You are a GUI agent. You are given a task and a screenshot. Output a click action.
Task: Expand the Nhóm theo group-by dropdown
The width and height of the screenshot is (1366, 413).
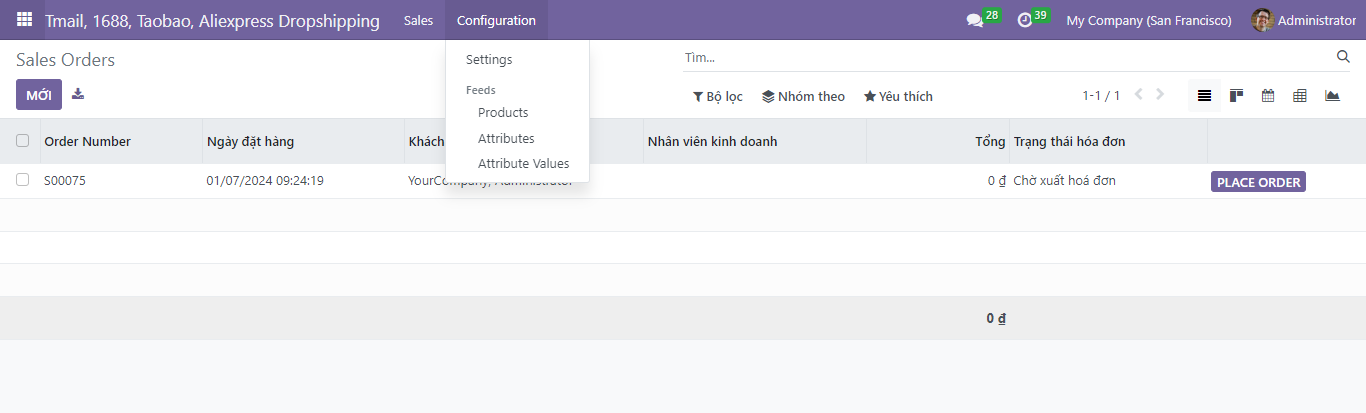803,97
